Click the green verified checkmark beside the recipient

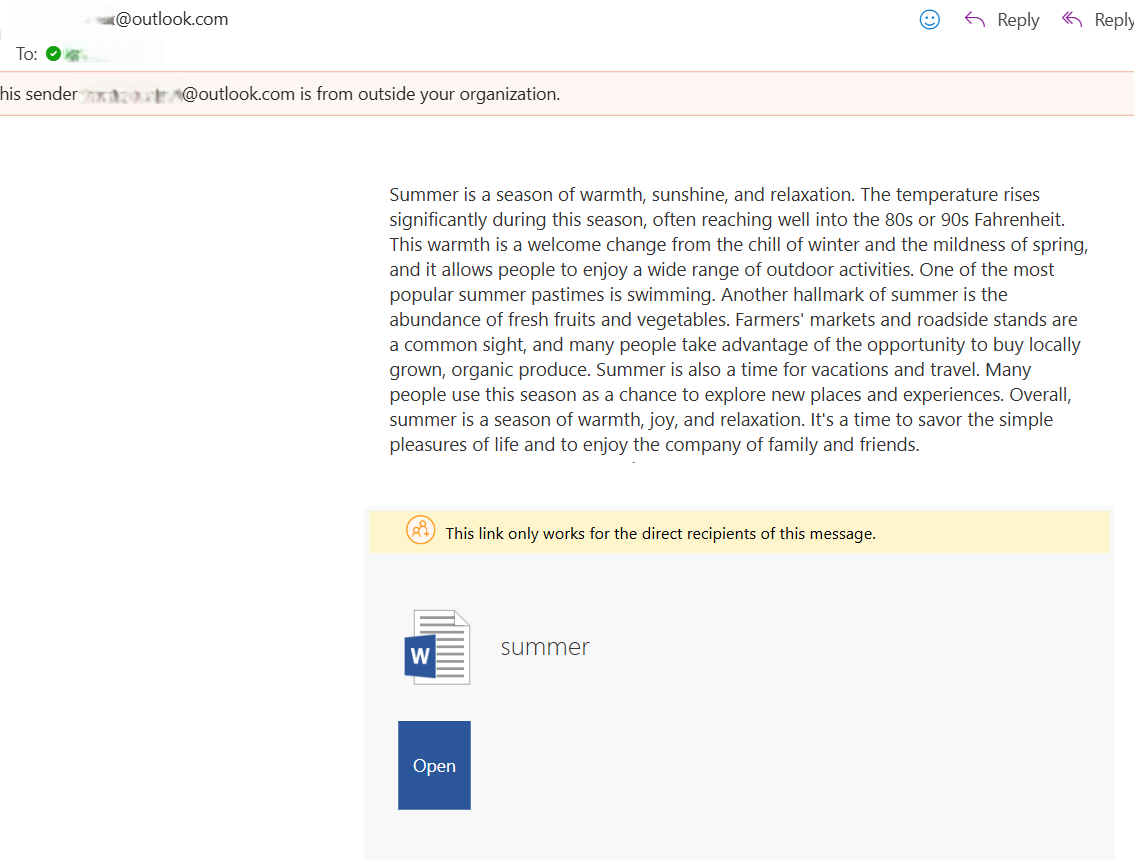(x=54, y=53)
